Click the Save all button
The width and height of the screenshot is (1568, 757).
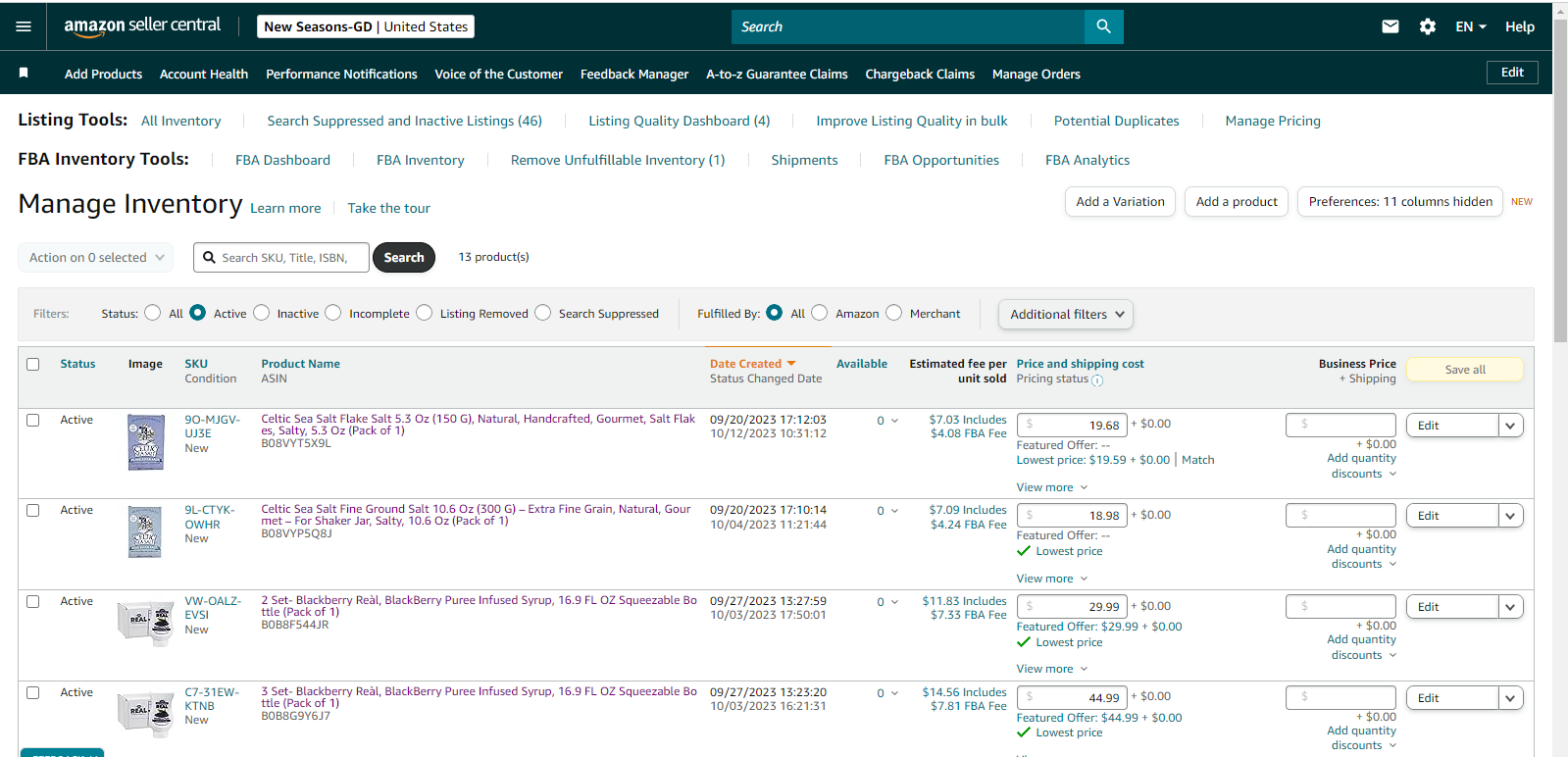(x=1465, y=370)
